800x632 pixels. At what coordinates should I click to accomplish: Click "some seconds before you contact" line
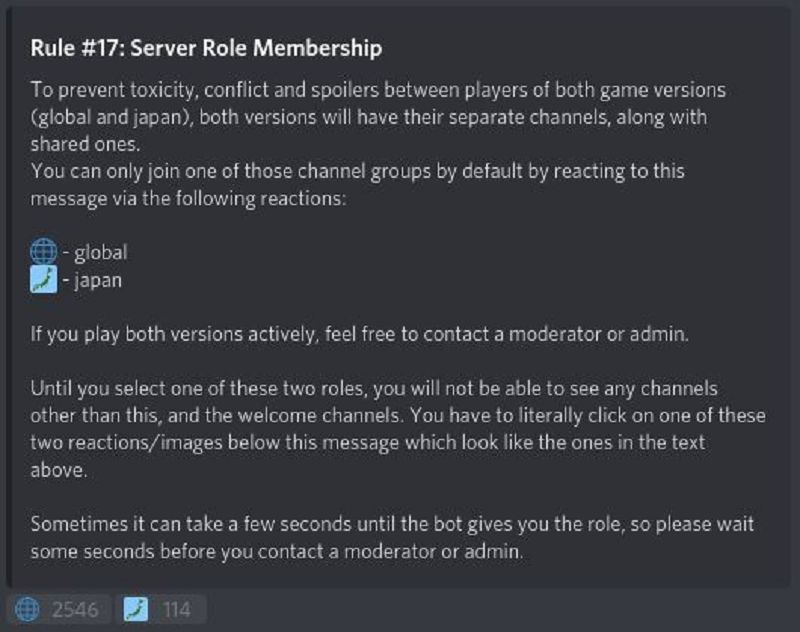click(277, 551)
